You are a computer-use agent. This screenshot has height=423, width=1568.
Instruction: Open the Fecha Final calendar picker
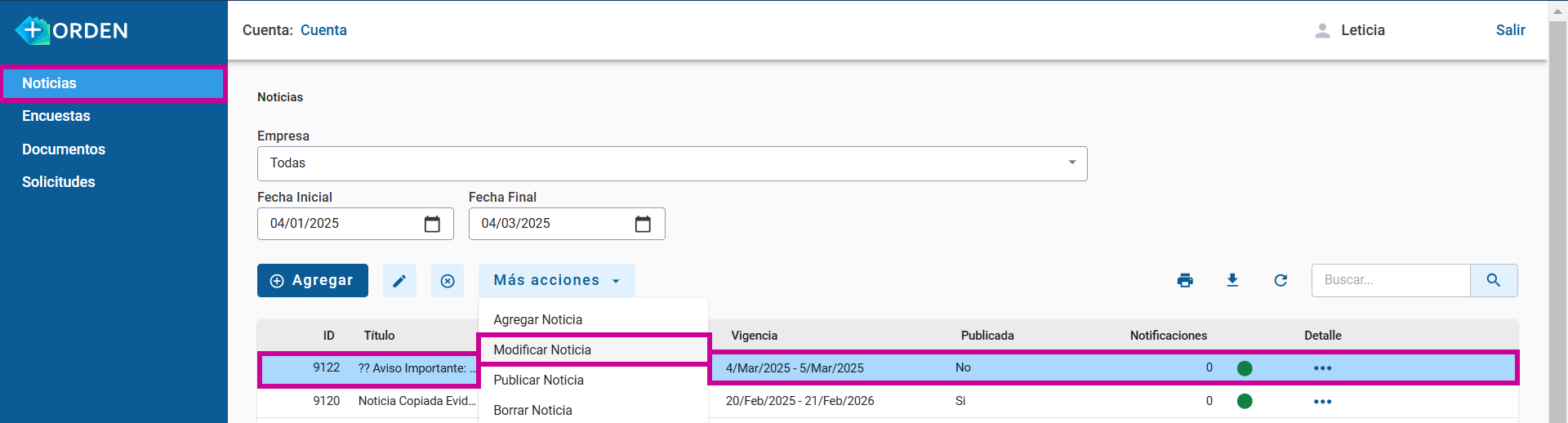click(643, 224)
